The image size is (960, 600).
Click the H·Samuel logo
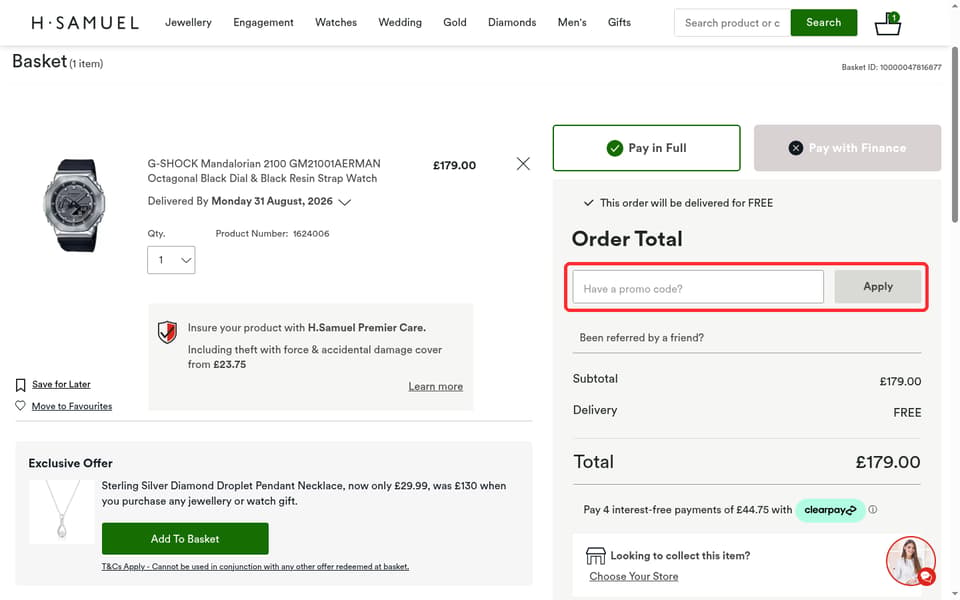click(85, 23)
